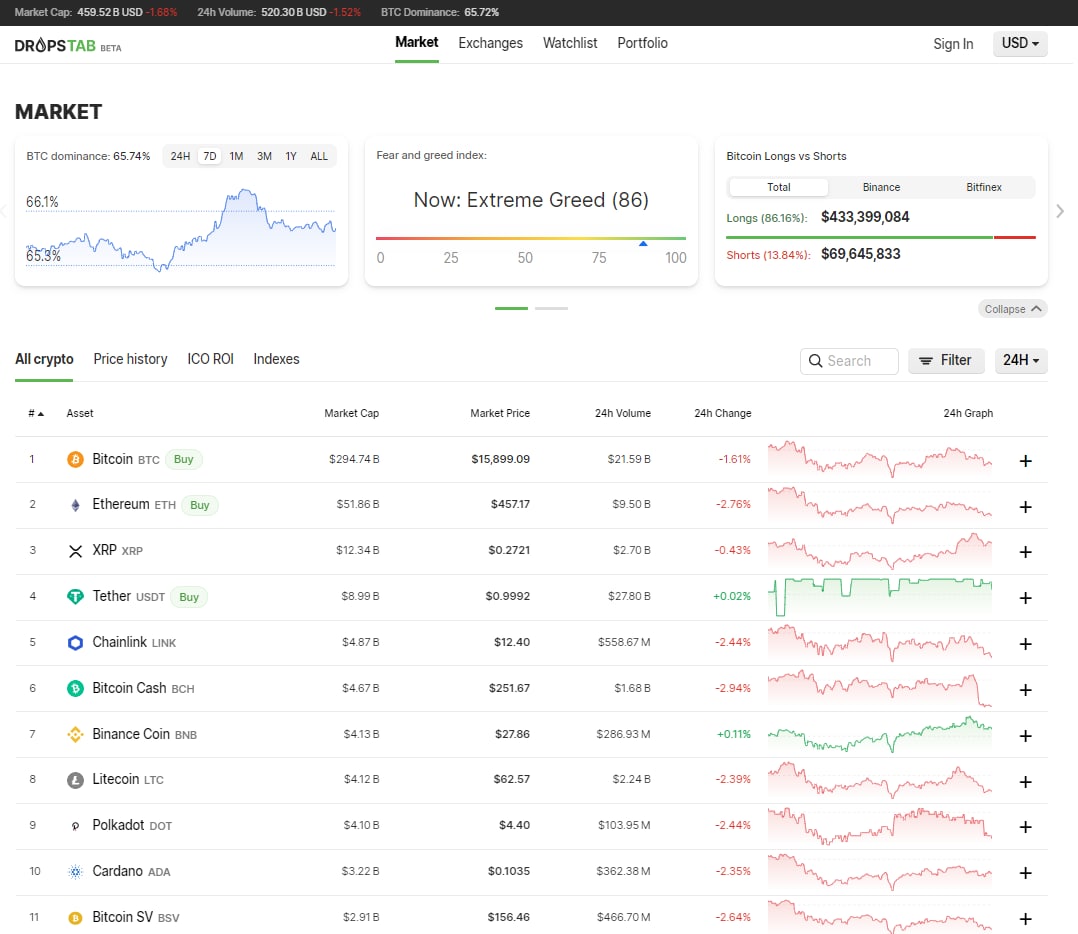Switch to the ICO ROI tab
The image size is (1078, 934).
point(210,359)
